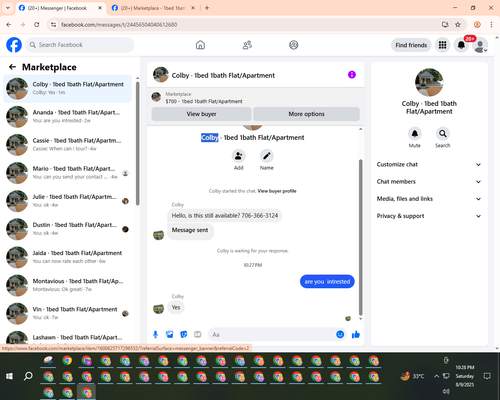Show hidden system tray icons chevron
500x400 pixels.
coord(436,376)
